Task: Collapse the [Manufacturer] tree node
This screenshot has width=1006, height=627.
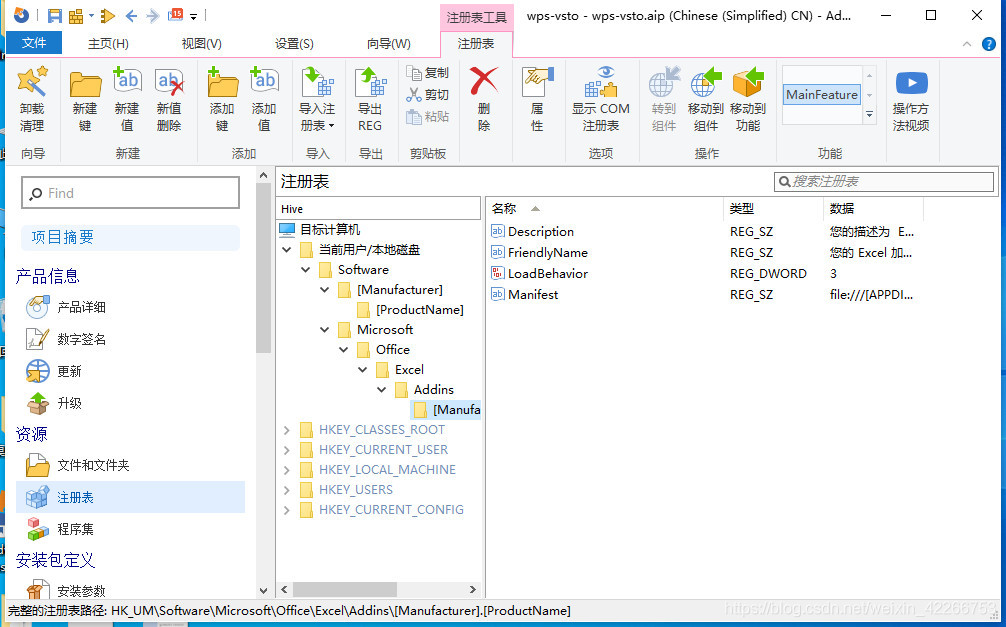Action: 325,290
